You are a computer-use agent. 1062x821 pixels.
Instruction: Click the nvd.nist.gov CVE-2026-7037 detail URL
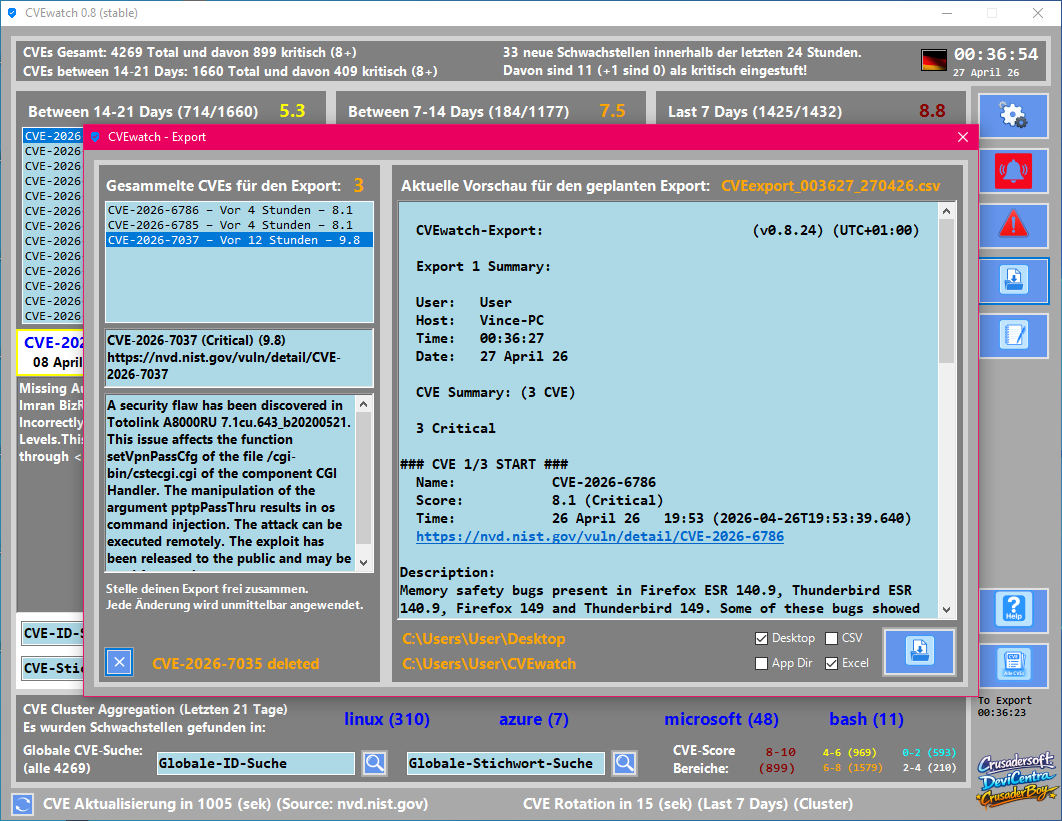point(224,366)
